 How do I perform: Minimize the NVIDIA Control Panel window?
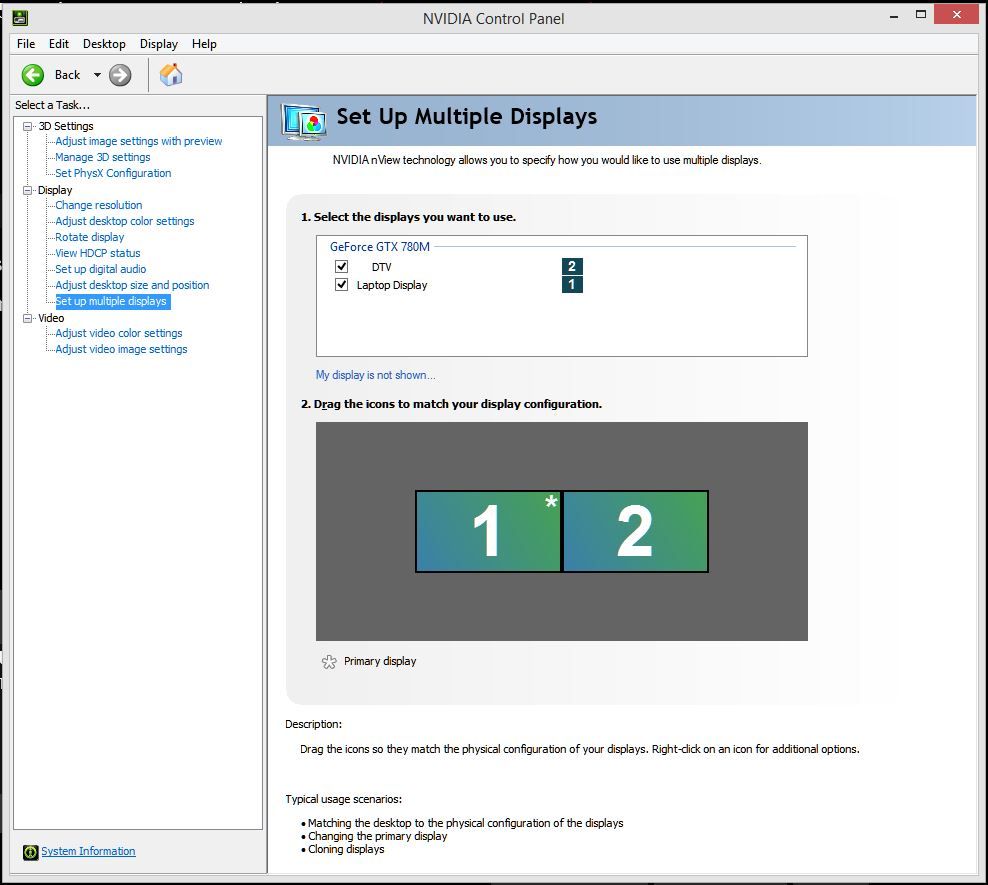(893, 16)
